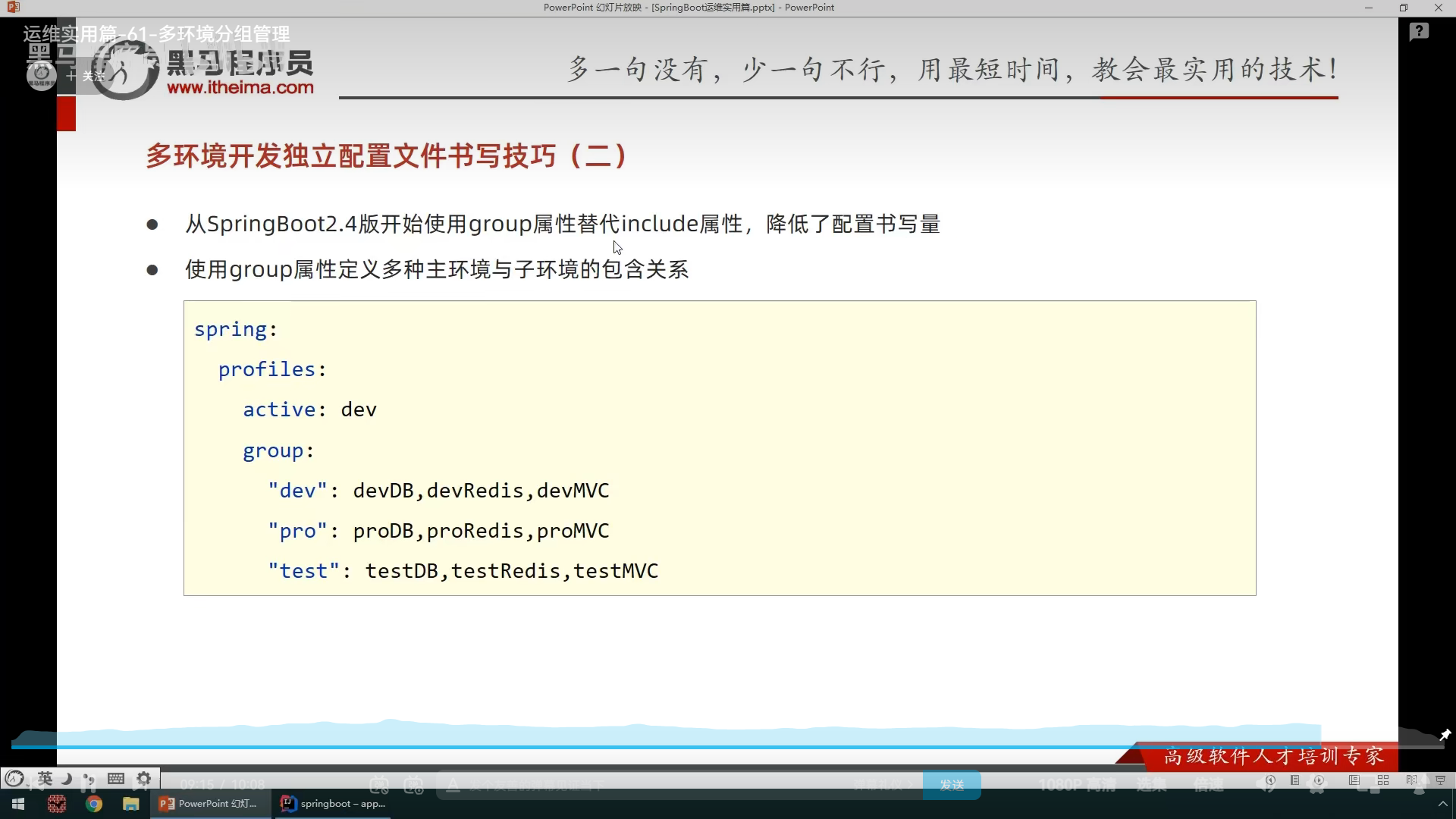This screenshot has width=1456, height=819.
Task: Toggle IME punctuation mode icon
Action: point(89,779)
